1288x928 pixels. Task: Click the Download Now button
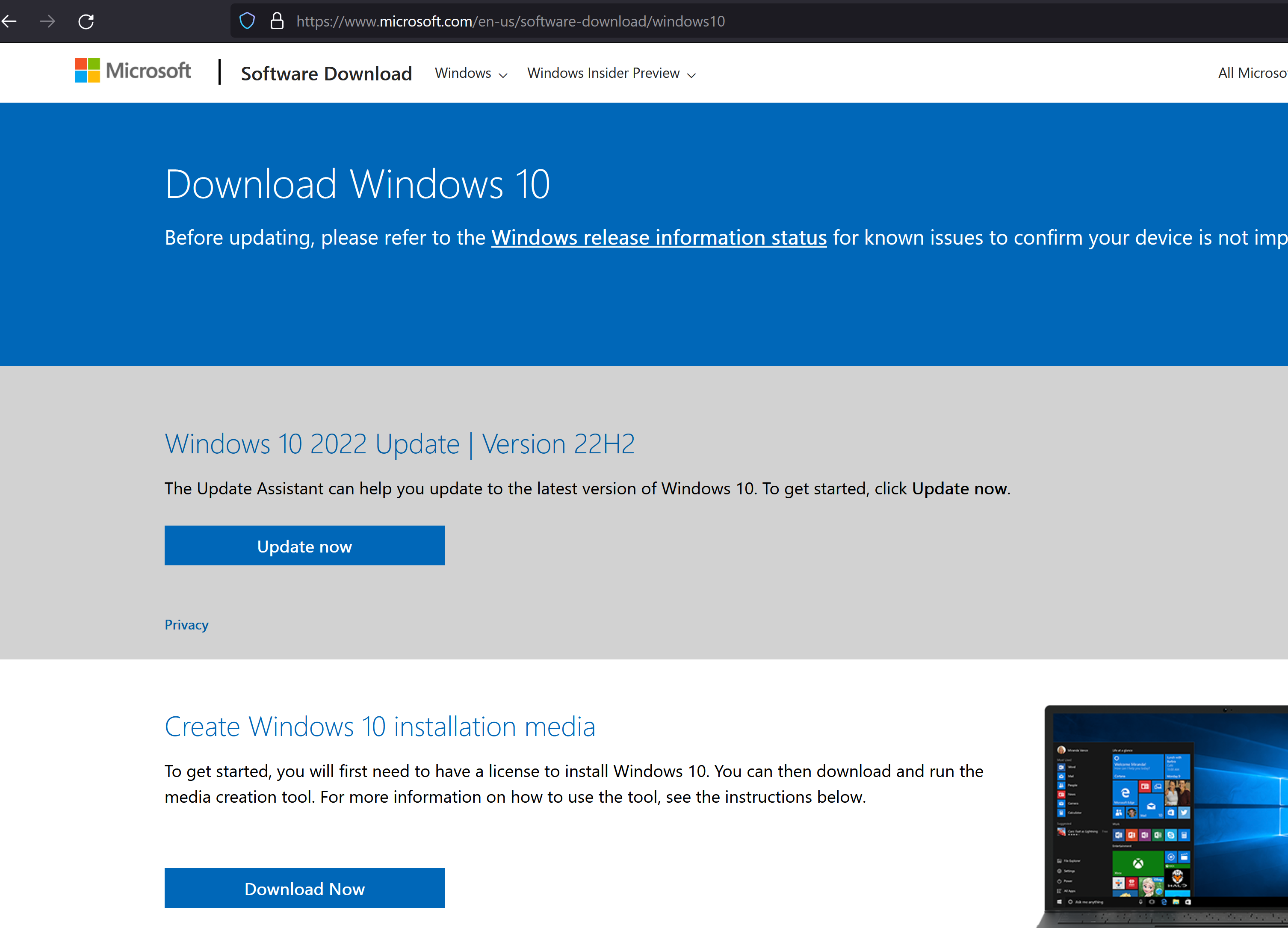pyautogui.click(x=304, y=888)
